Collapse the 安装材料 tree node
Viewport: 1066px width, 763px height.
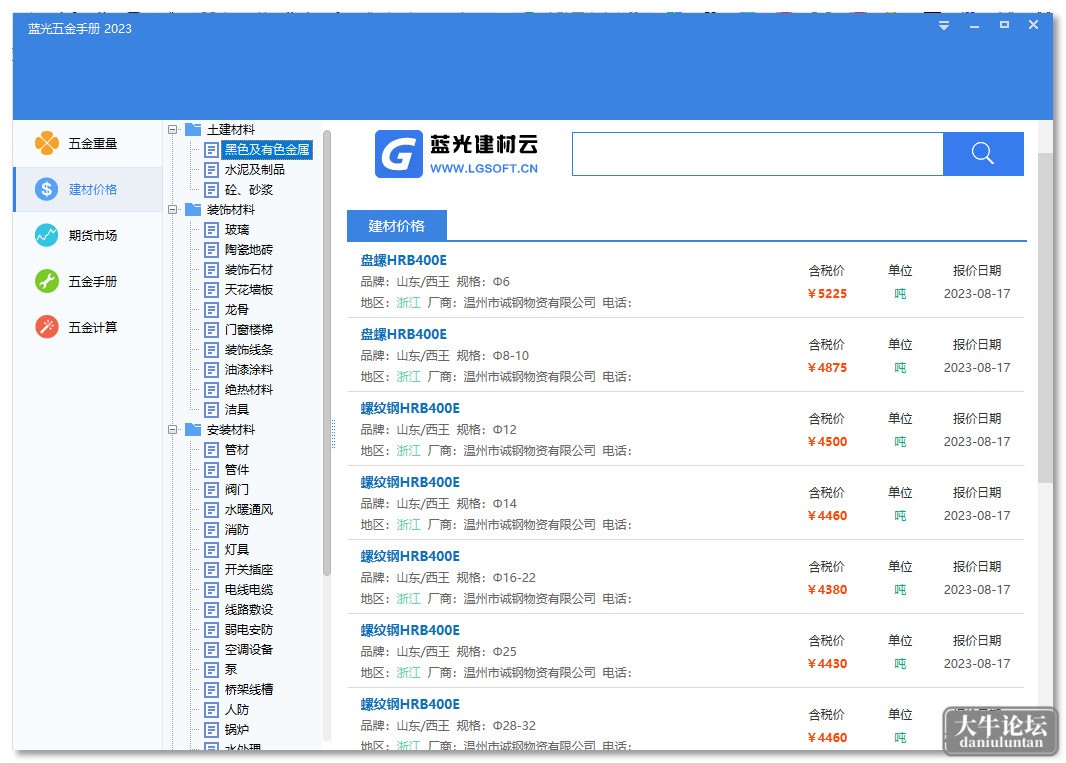(x=173, y=430)
